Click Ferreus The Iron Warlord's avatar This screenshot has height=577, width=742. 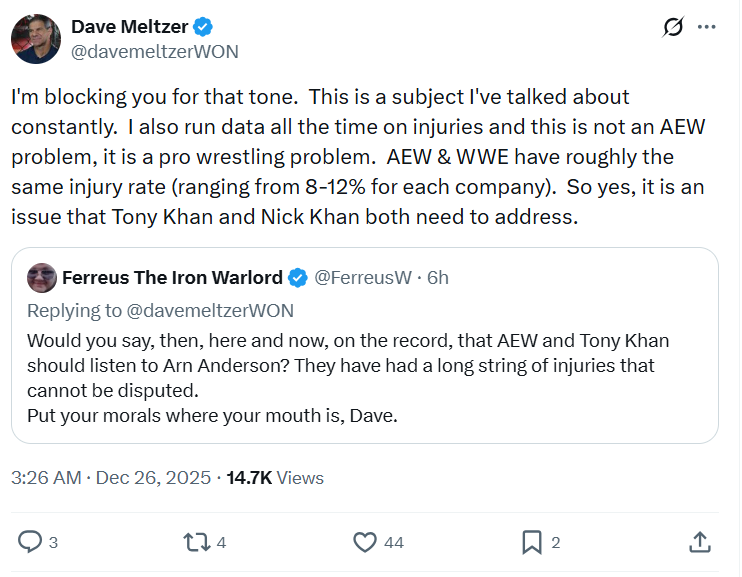pyautogui.click(x=42, y=278)
